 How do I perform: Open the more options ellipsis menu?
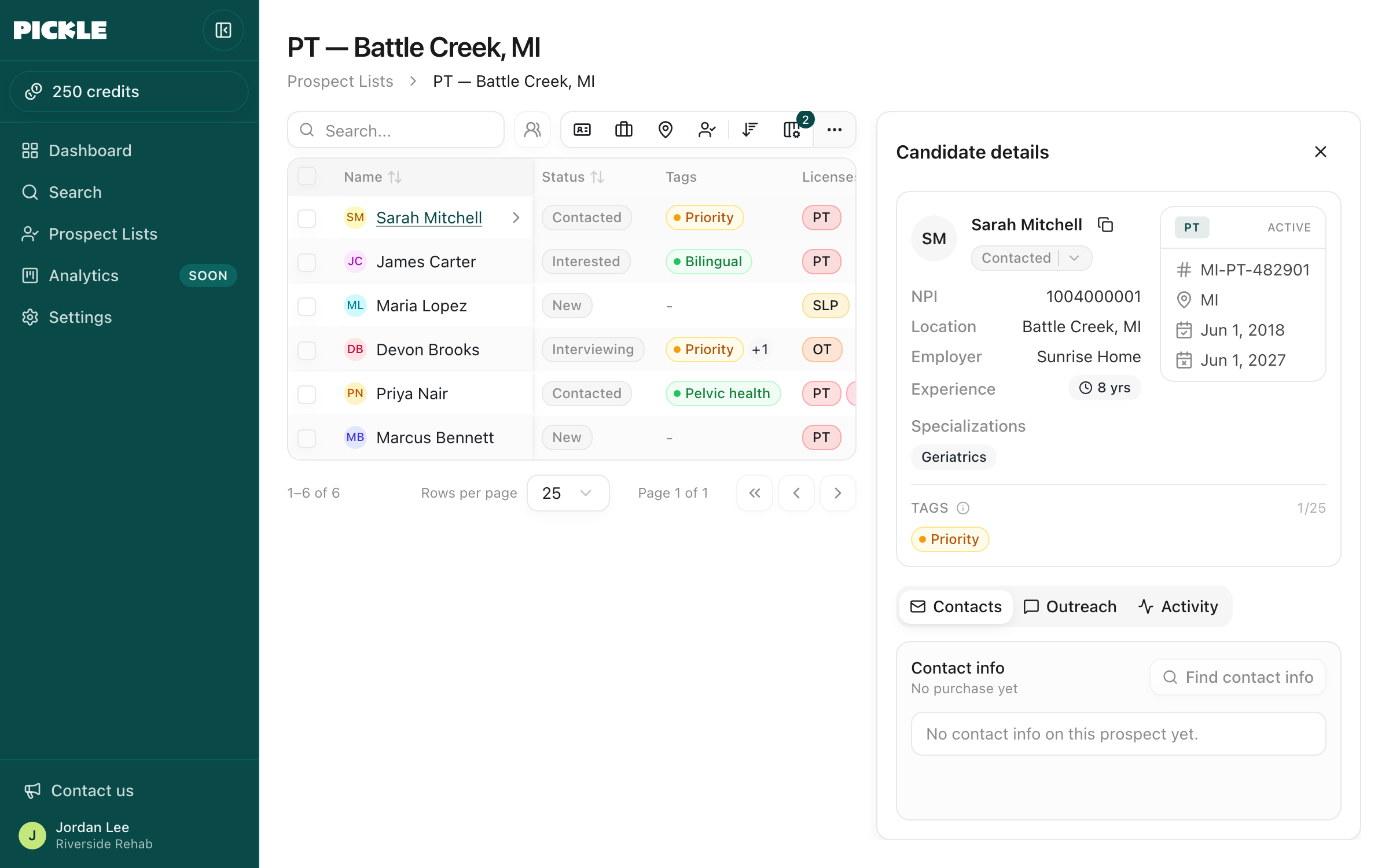point(835,130)
